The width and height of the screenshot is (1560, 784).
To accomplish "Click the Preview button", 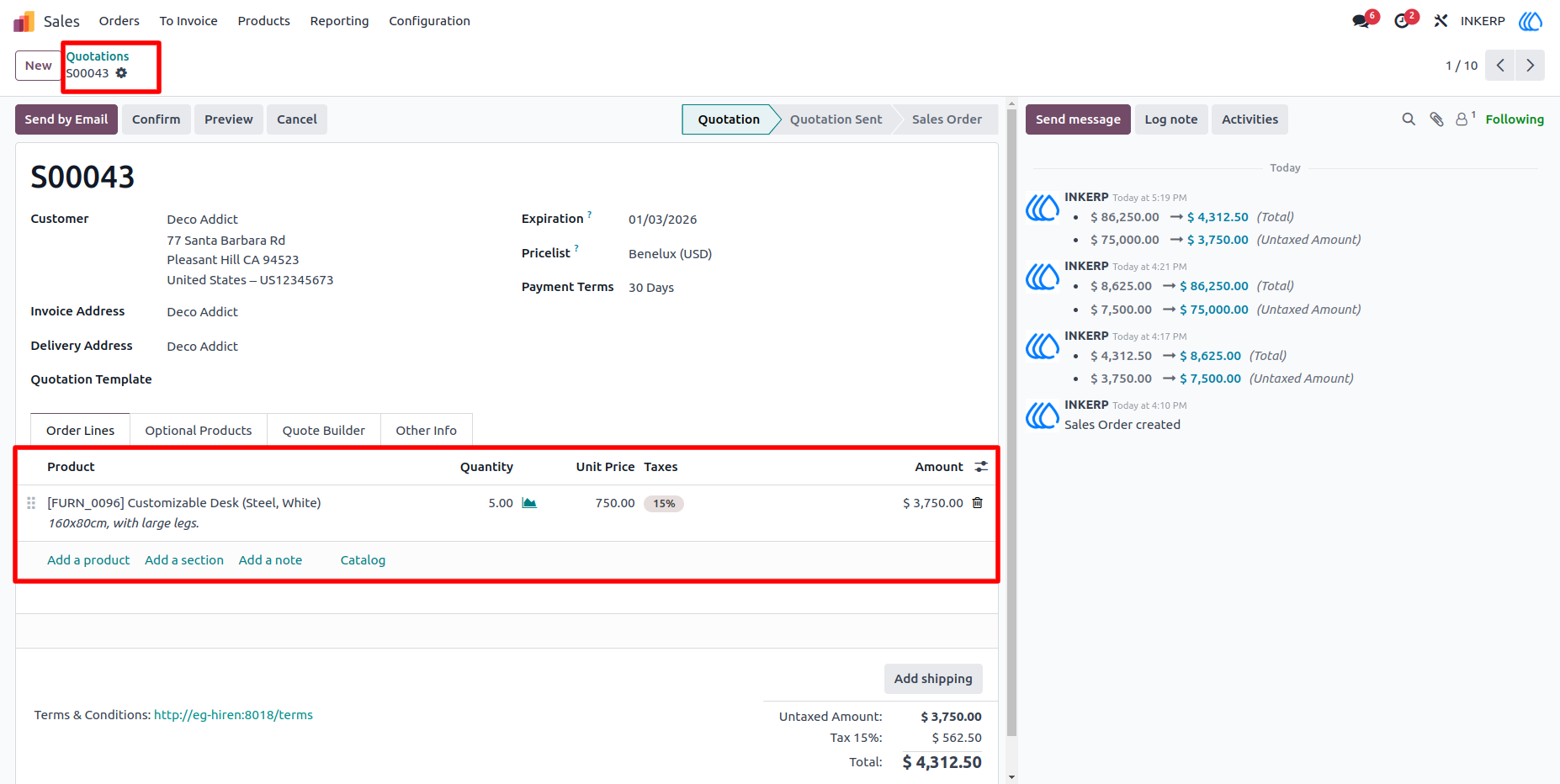I will pos(229,119).
